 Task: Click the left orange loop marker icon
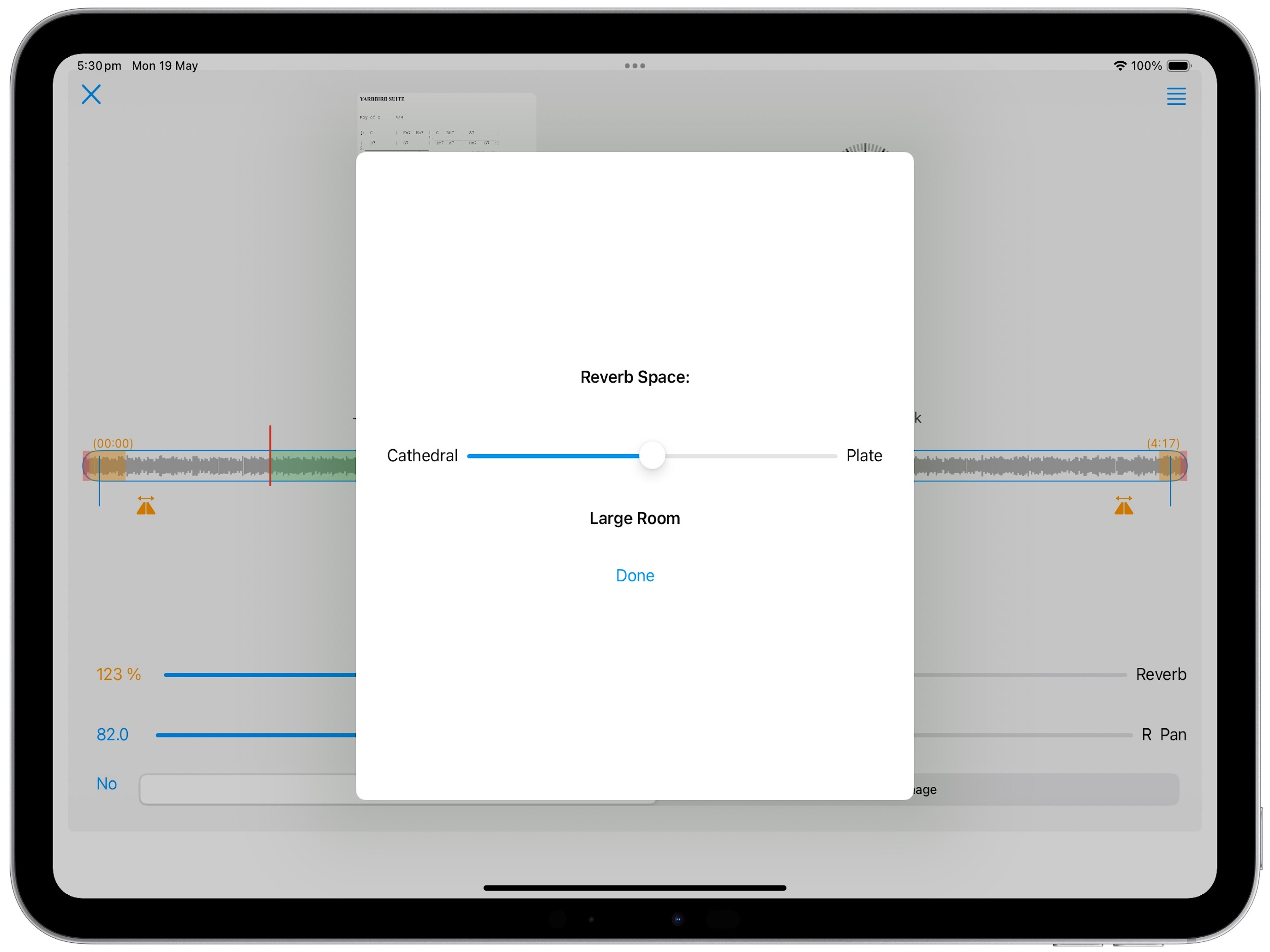point(146,506)
